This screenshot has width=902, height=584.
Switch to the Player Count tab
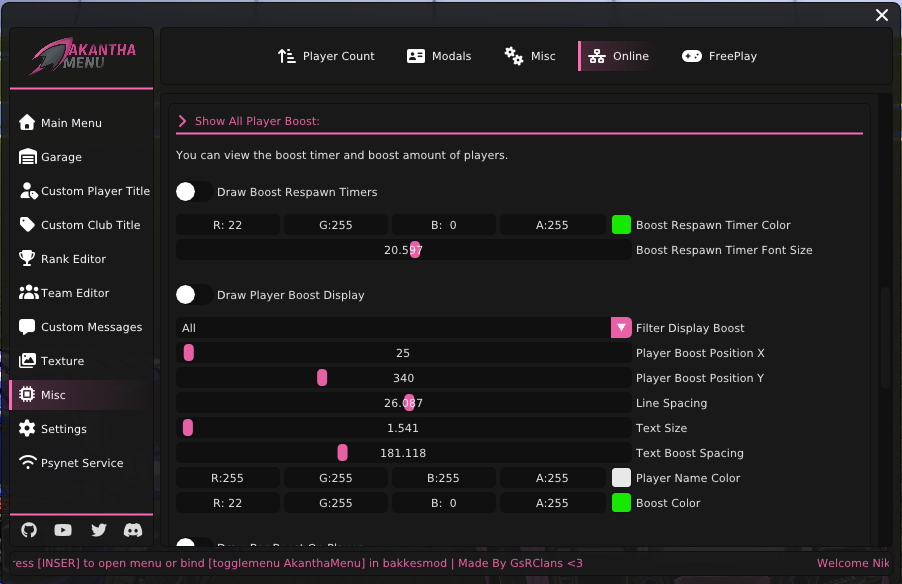click(326, 56)
